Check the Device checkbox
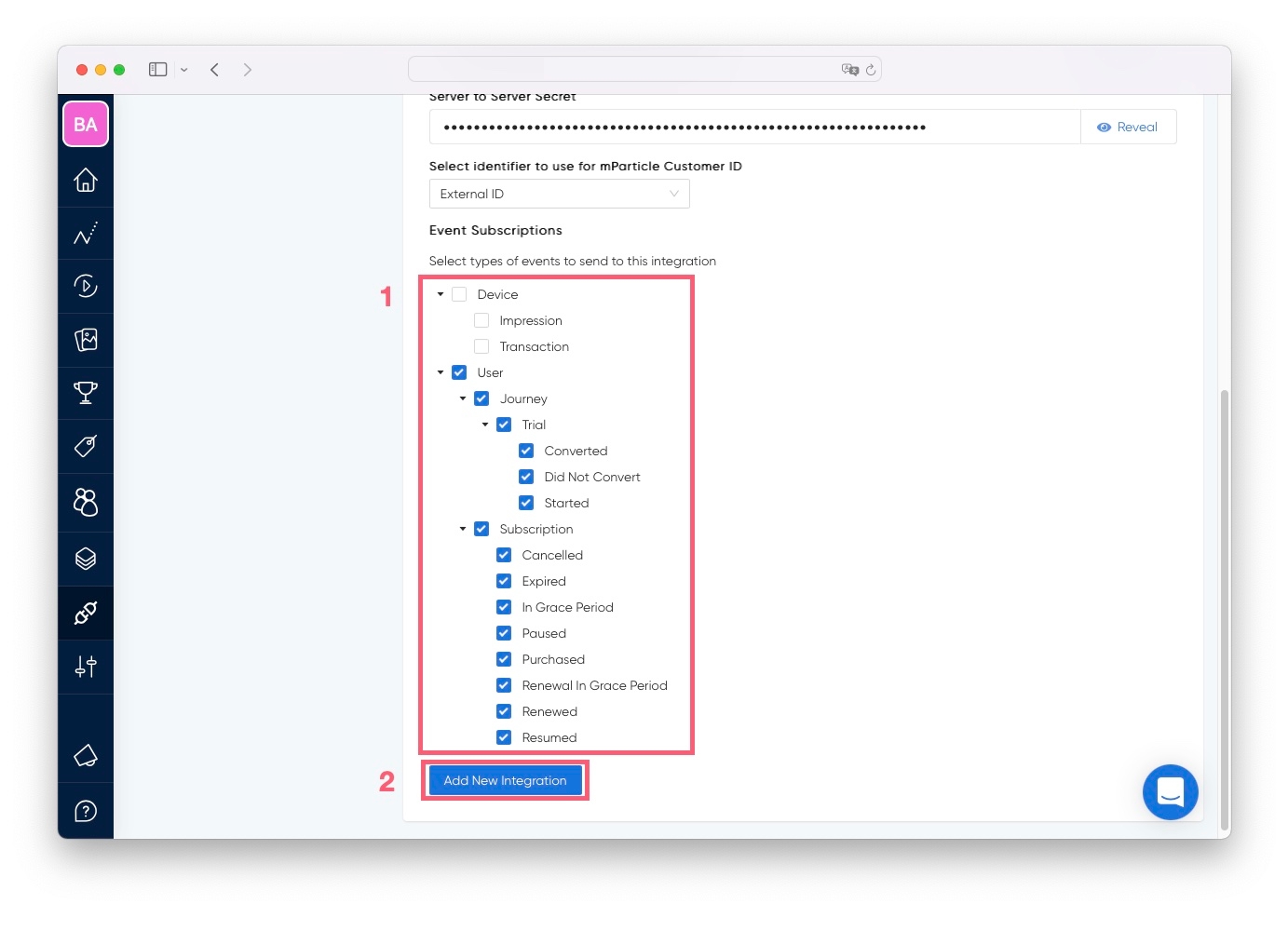The height and width of the screenshot is (931, 1288). point(459,294)
